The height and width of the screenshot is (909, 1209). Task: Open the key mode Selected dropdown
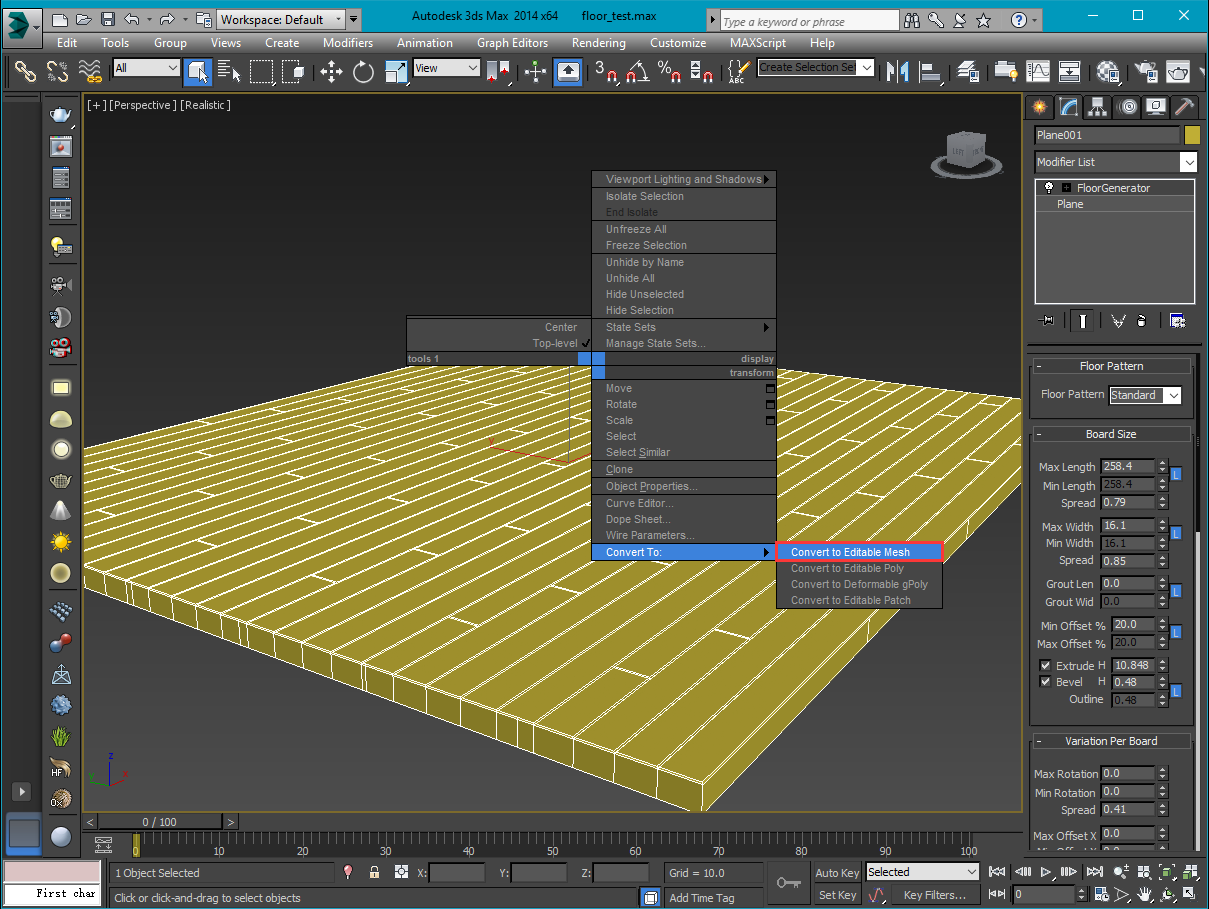(x=923, y=872)
